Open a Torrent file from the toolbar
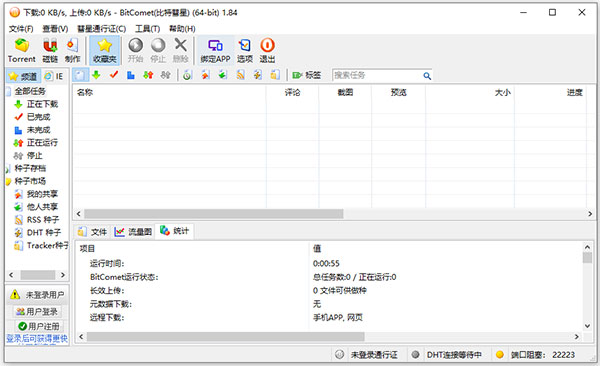The height and width of the screenshot is (366, 600). coord(22,50)
